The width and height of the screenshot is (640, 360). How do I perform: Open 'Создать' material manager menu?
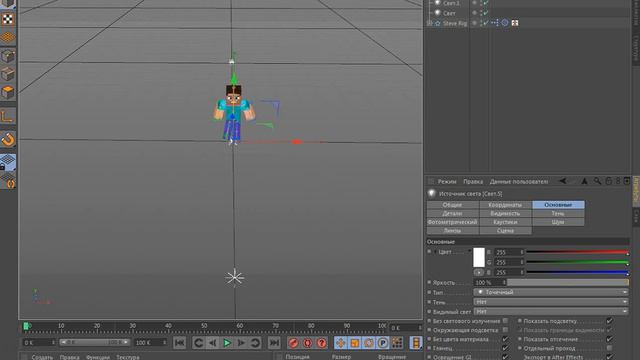tap(42, 357)
